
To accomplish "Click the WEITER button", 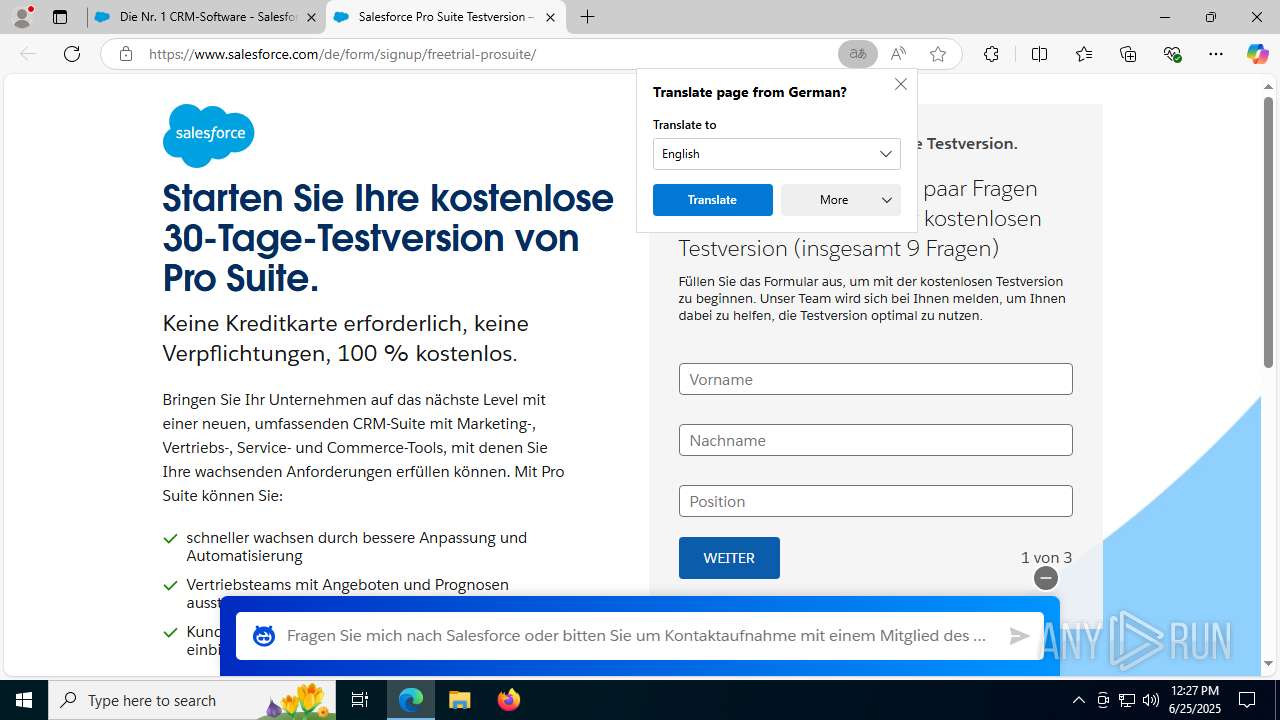I will pos(729,558).
